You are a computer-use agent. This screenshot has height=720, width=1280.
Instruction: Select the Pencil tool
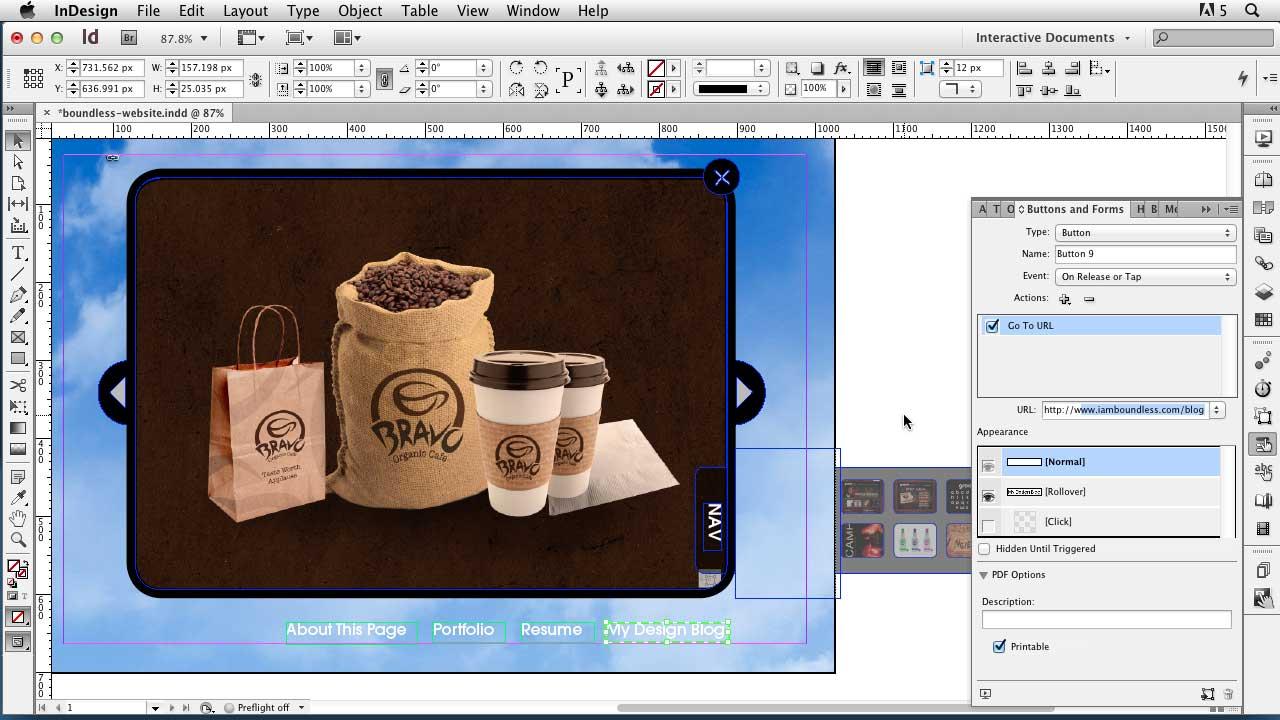click(18, 316)
